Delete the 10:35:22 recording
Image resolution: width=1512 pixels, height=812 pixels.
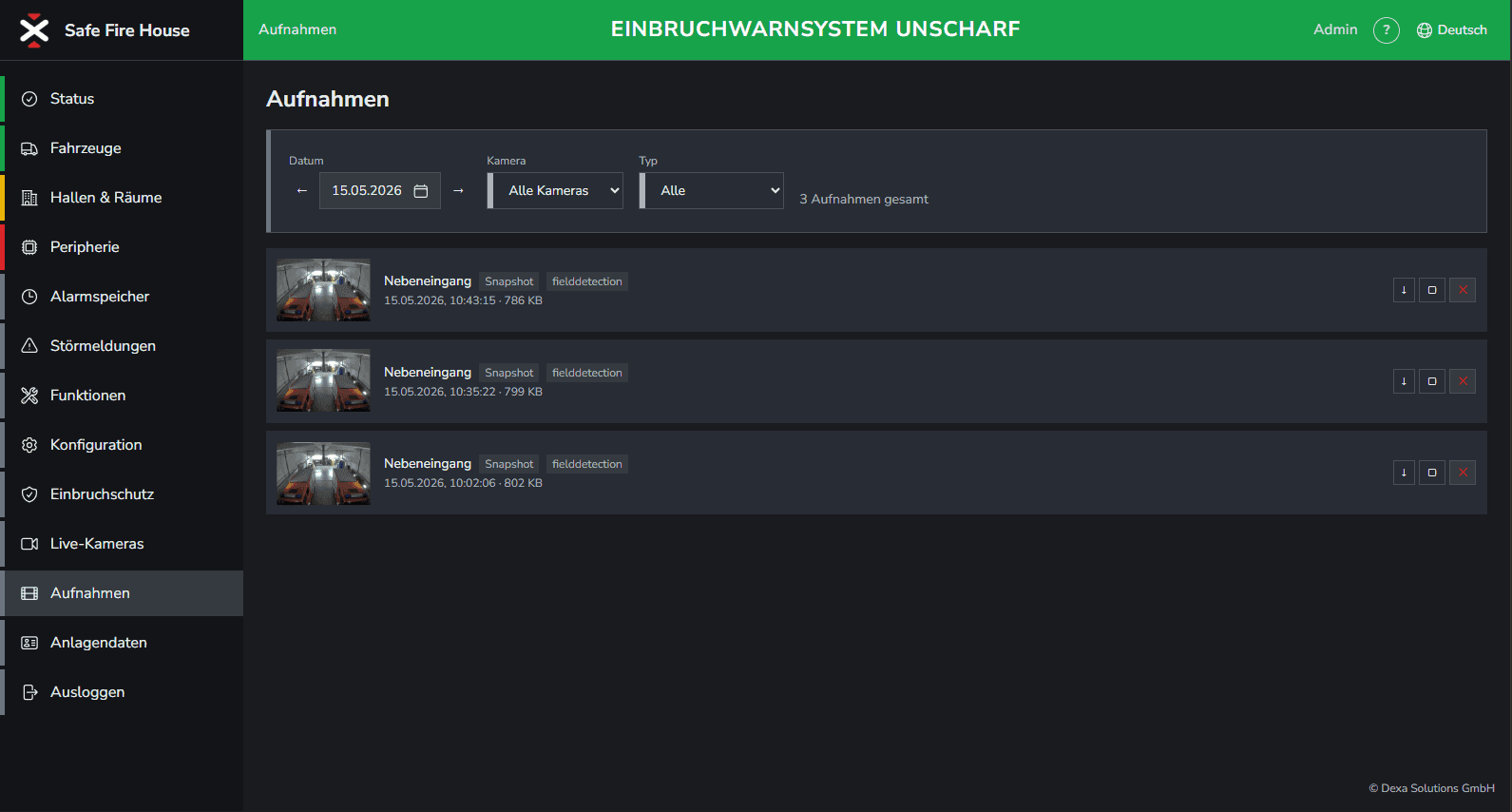click(1463, 381)
